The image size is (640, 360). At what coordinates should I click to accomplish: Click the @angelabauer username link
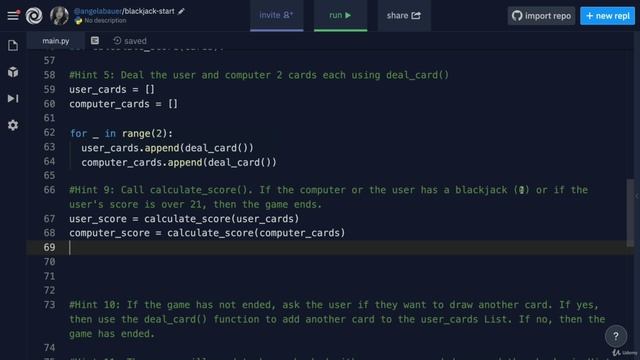98,11
